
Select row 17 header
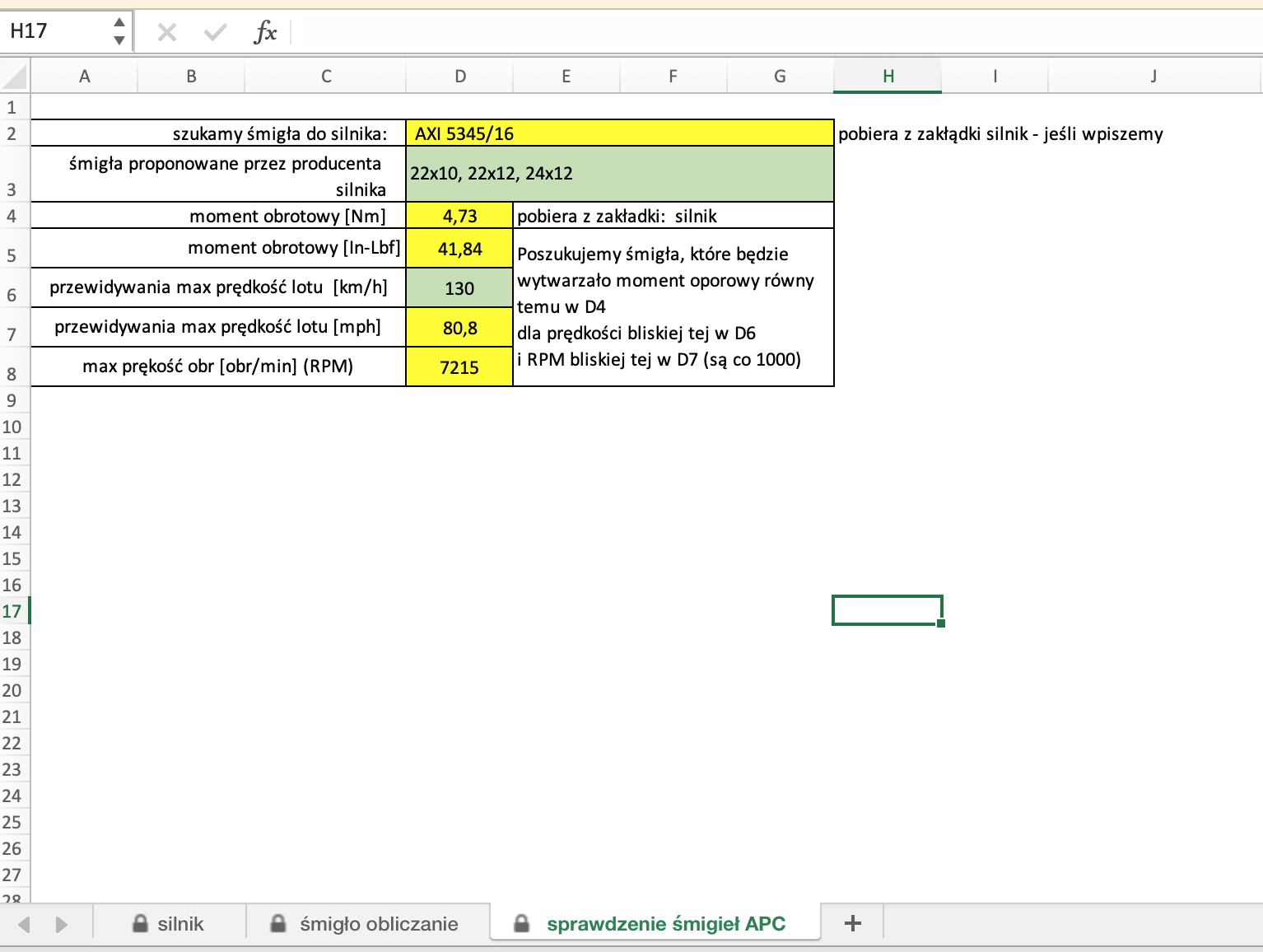click(x=12, y=611)
